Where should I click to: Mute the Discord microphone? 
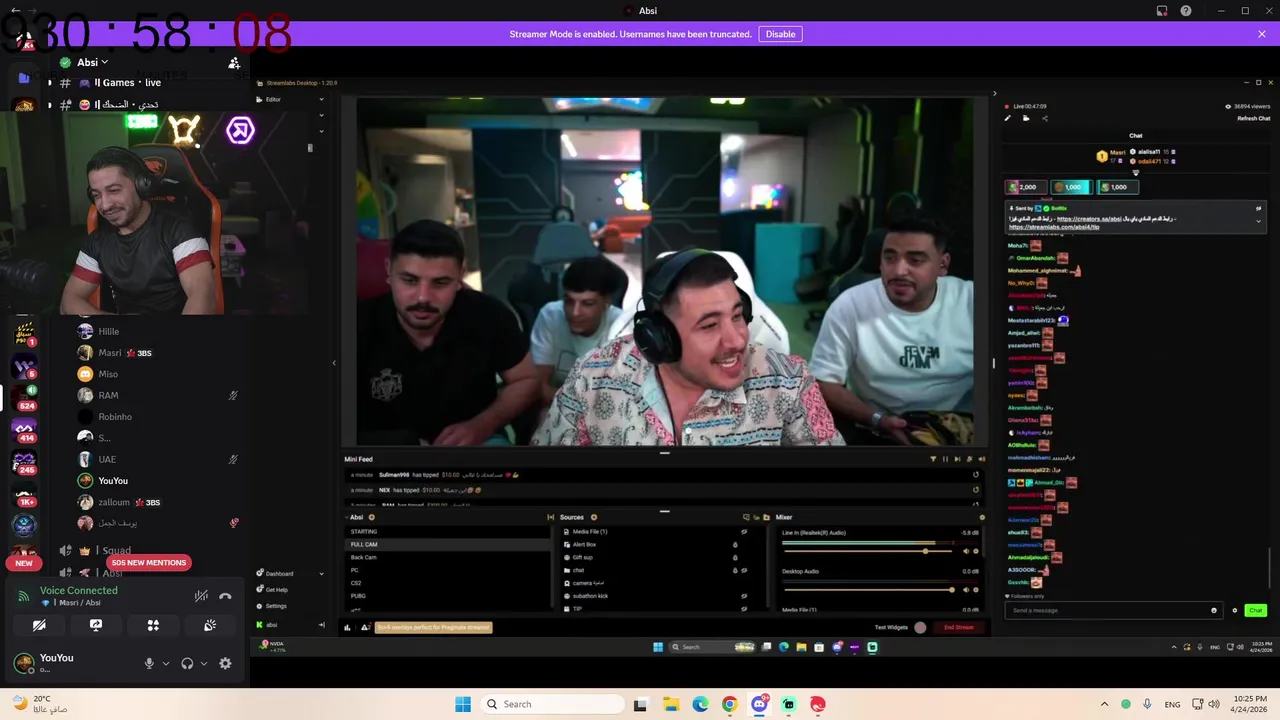pos(149,663)
